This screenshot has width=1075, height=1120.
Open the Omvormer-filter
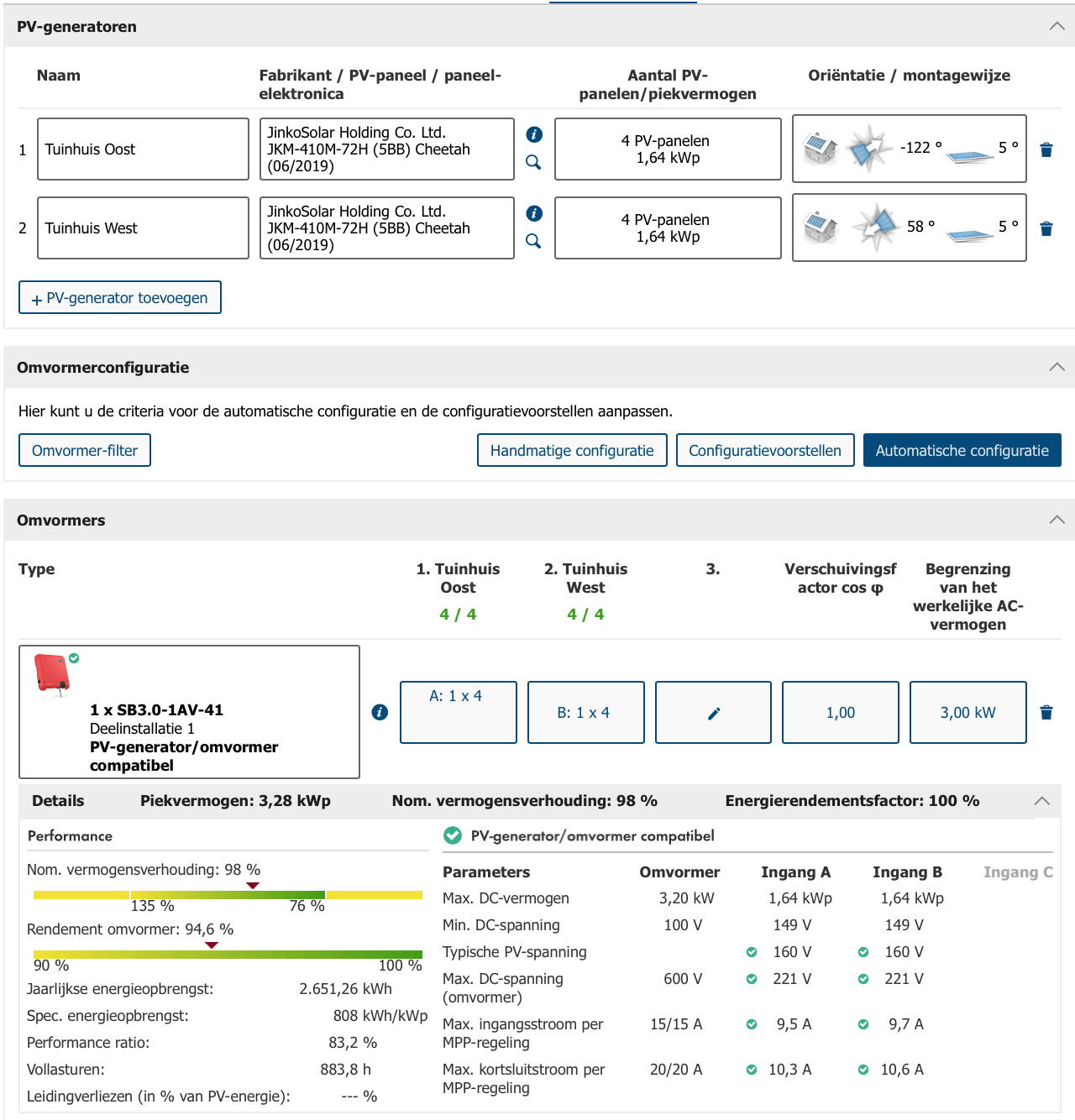pyautogui.click(x=85, y=450)
